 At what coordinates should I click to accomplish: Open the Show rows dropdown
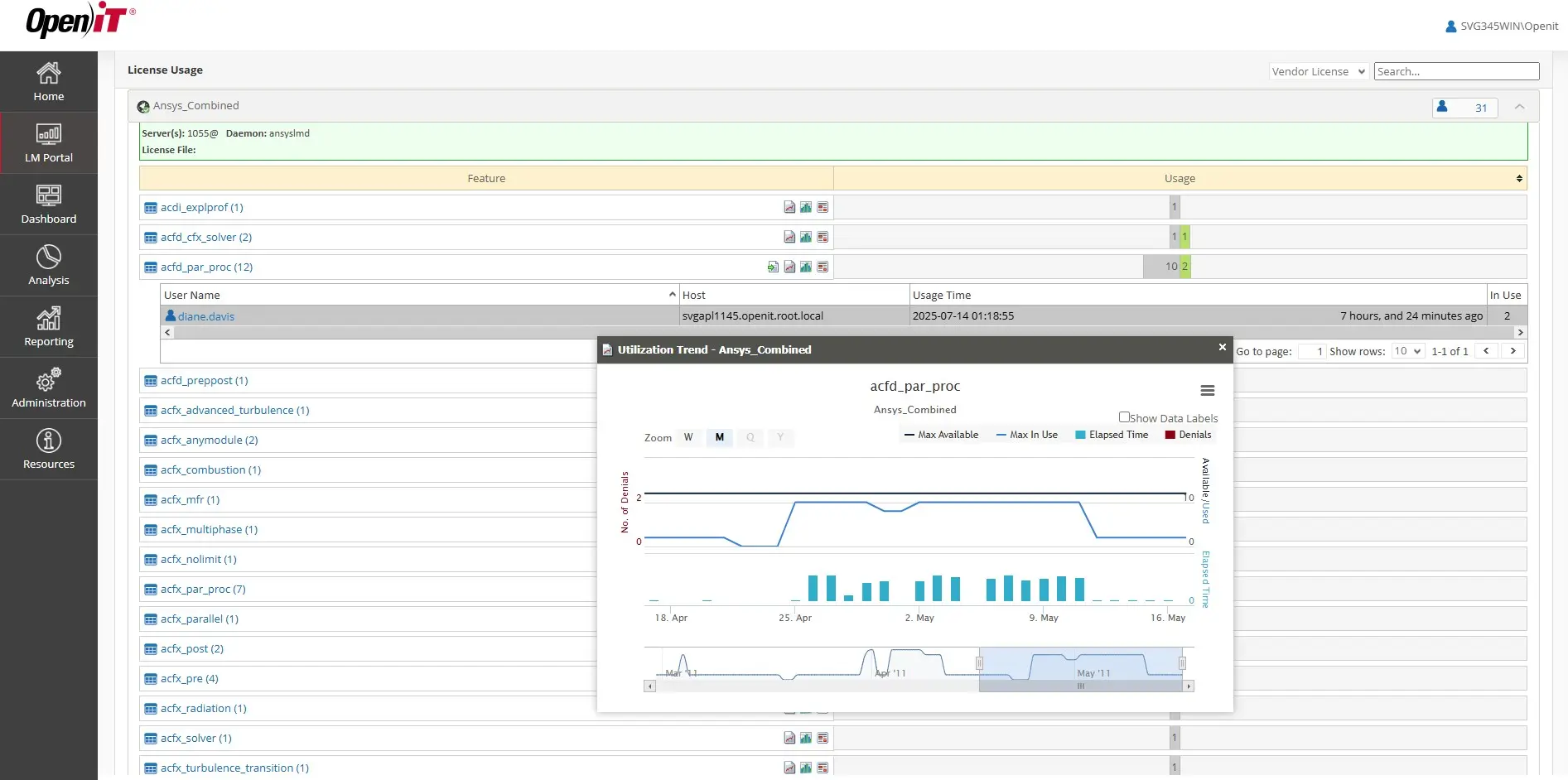click(1407, 351)
